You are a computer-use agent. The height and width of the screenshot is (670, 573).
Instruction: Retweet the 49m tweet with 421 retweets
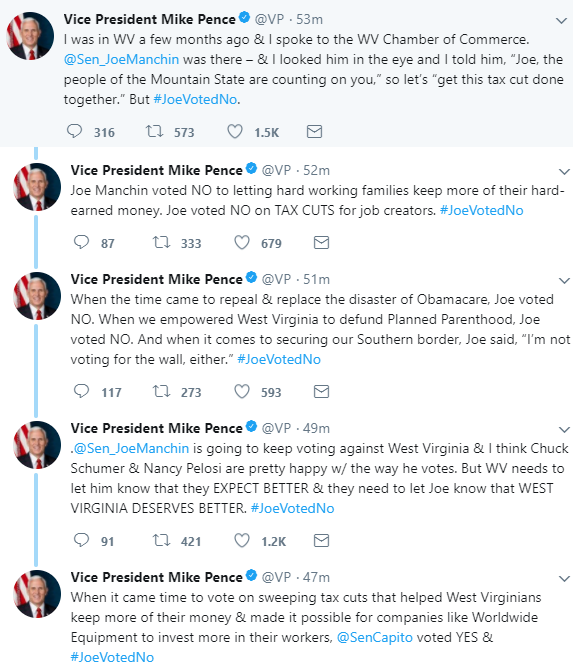[162, 540]
